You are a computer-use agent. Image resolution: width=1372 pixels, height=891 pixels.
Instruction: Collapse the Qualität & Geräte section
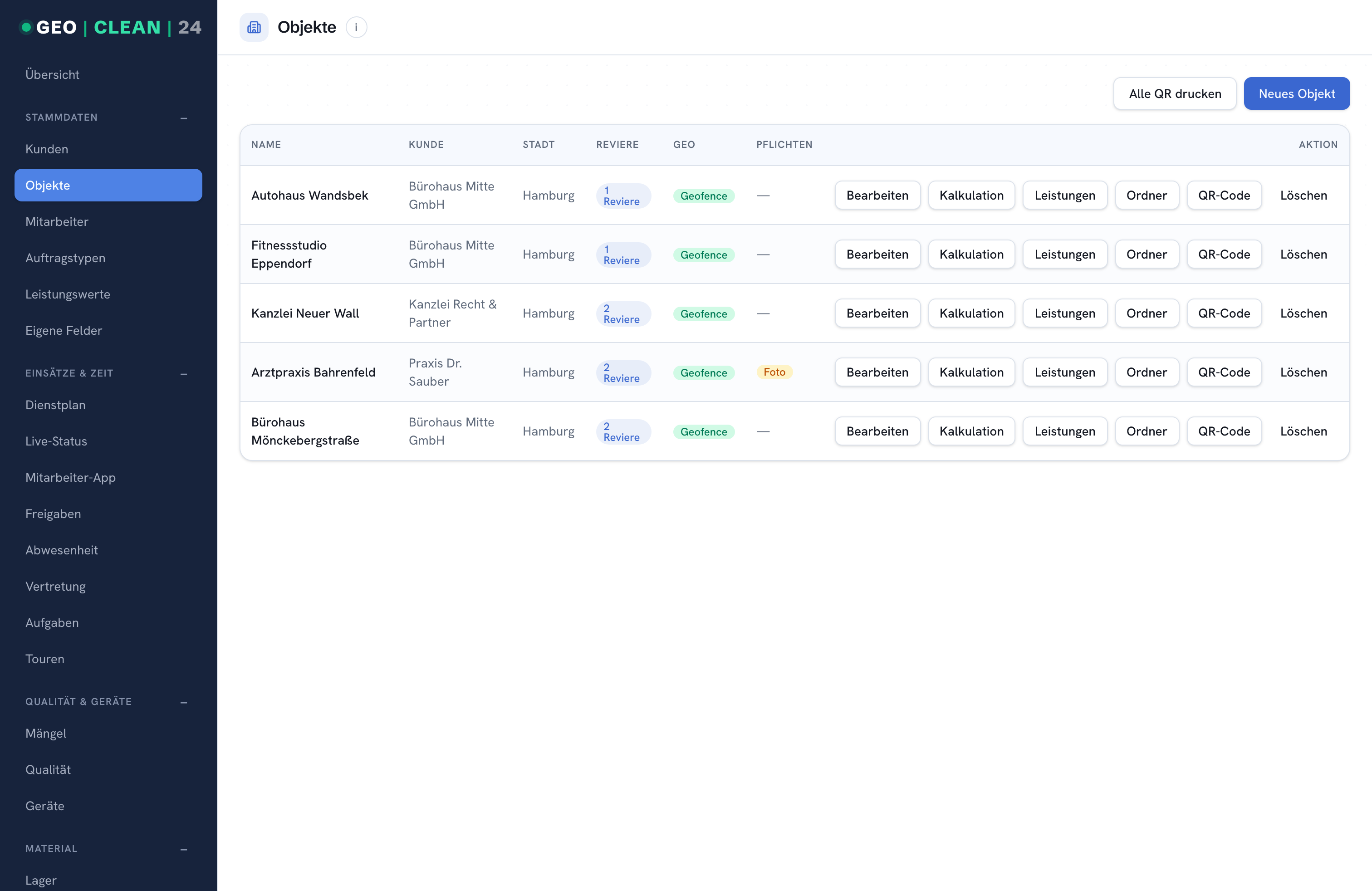tap(183, 702)
